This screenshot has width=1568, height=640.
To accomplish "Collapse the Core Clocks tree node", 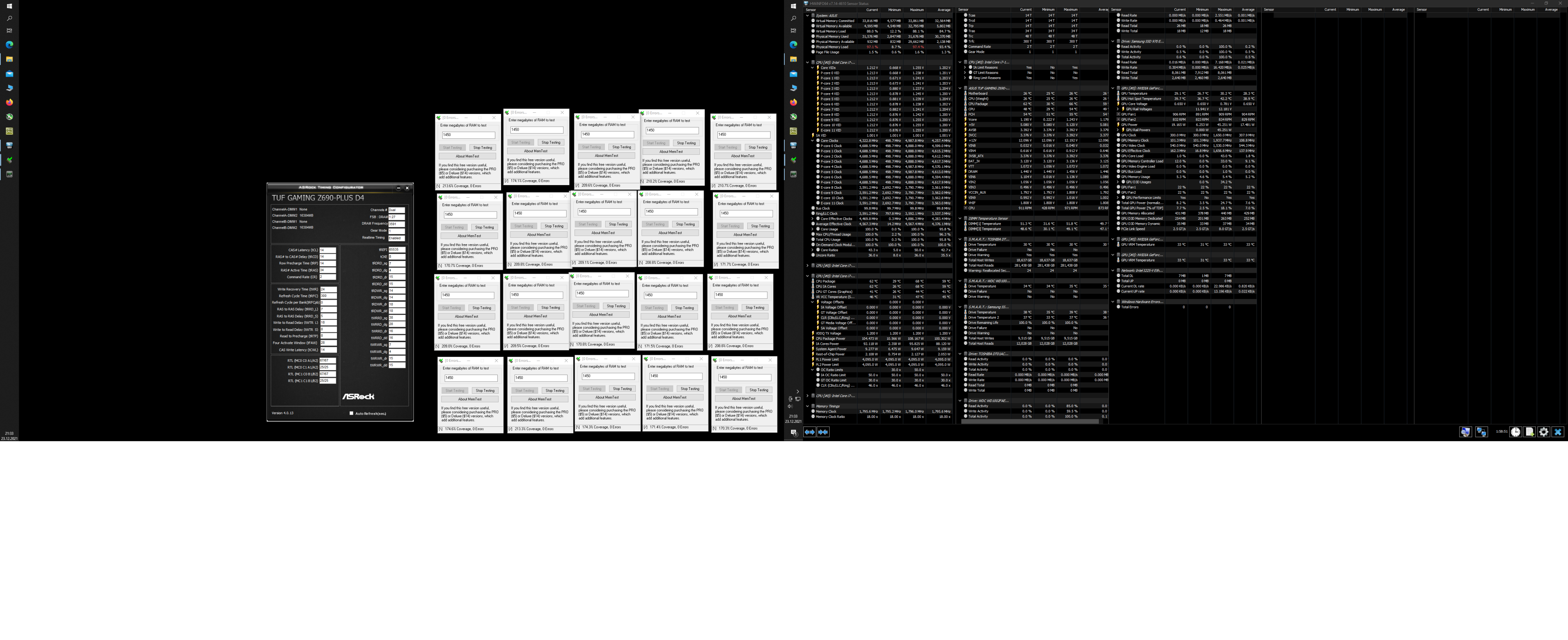I will click(813, 140).
